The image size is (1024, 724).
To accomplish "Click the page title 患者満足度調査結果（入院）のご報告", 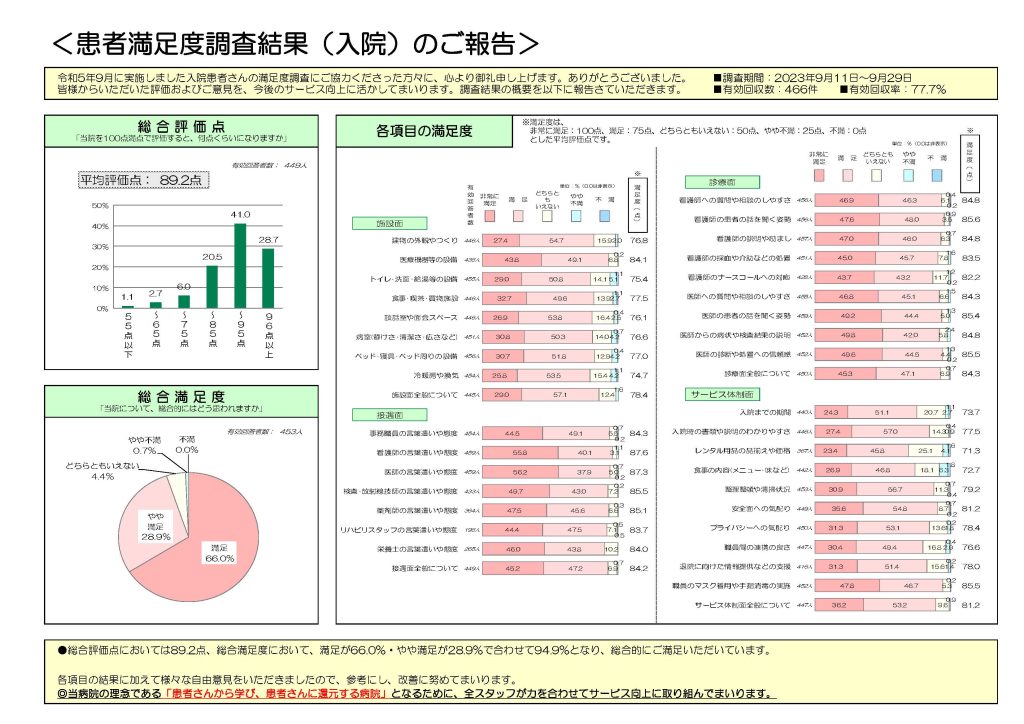I will (295, 44).
